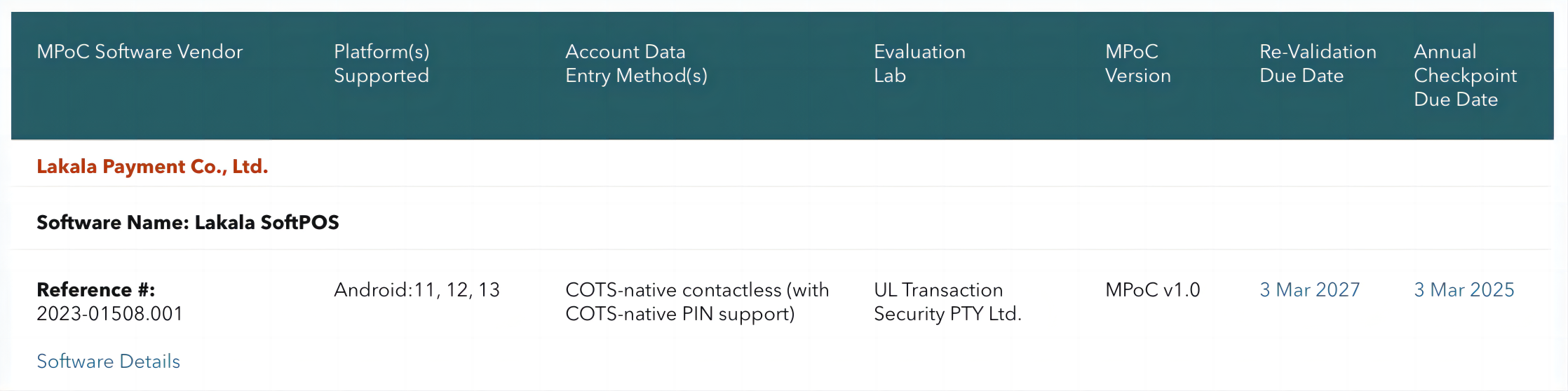Open the 3 Mar 2025 checkpoint date
The height and width of the screenshot is (391, 1568).
(x=1464, y=290)
